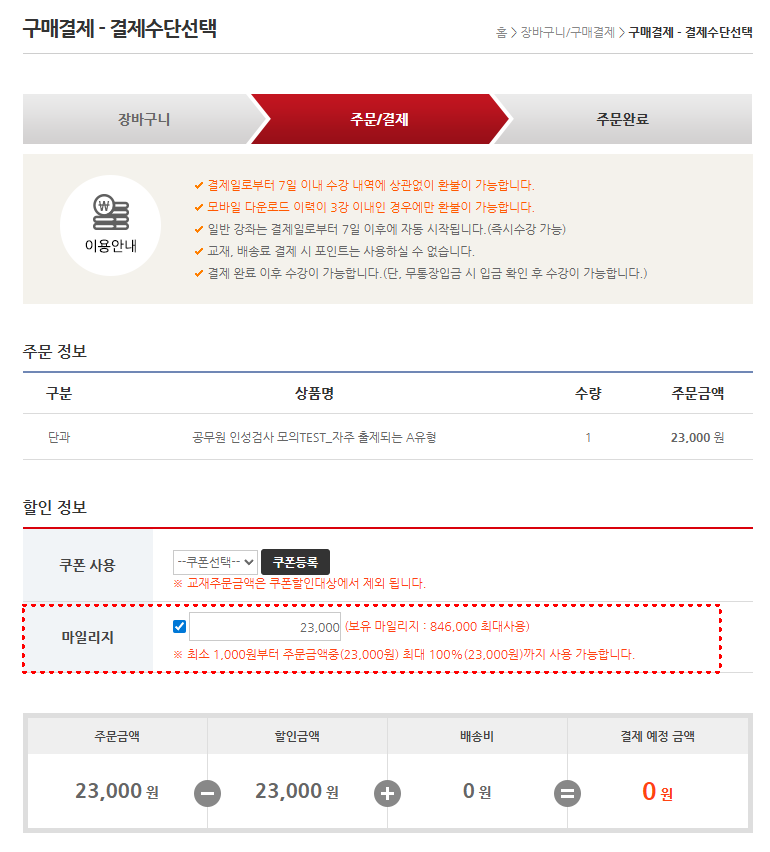Click the arrow before 구매결제 - 결제수단선택 breadcrumb
The image size is (770, 852).
click(x=622, y=33)
